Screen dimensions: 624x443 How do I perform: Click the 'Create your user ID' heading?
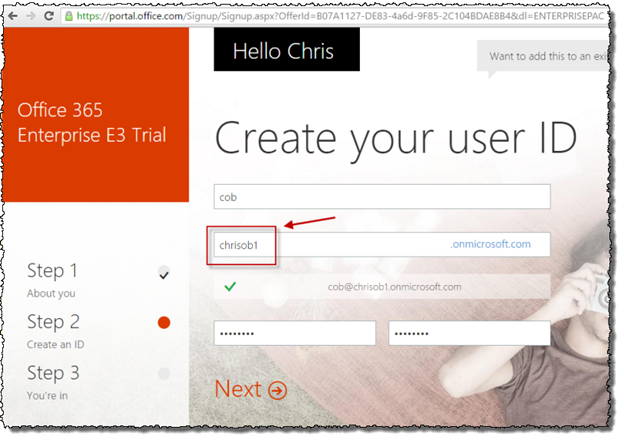[x=396, y=139]
